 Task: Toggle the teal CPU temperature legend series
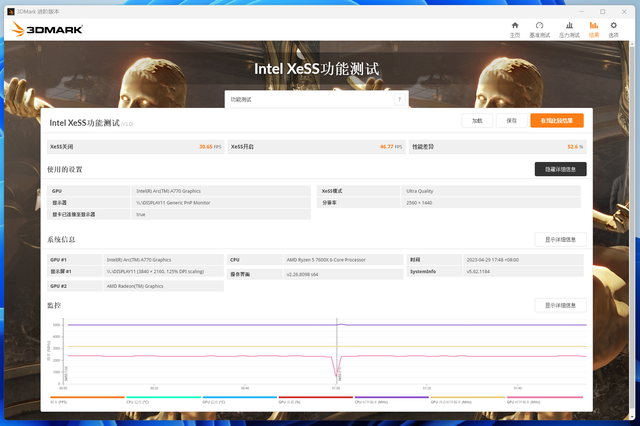coord(162,398)
